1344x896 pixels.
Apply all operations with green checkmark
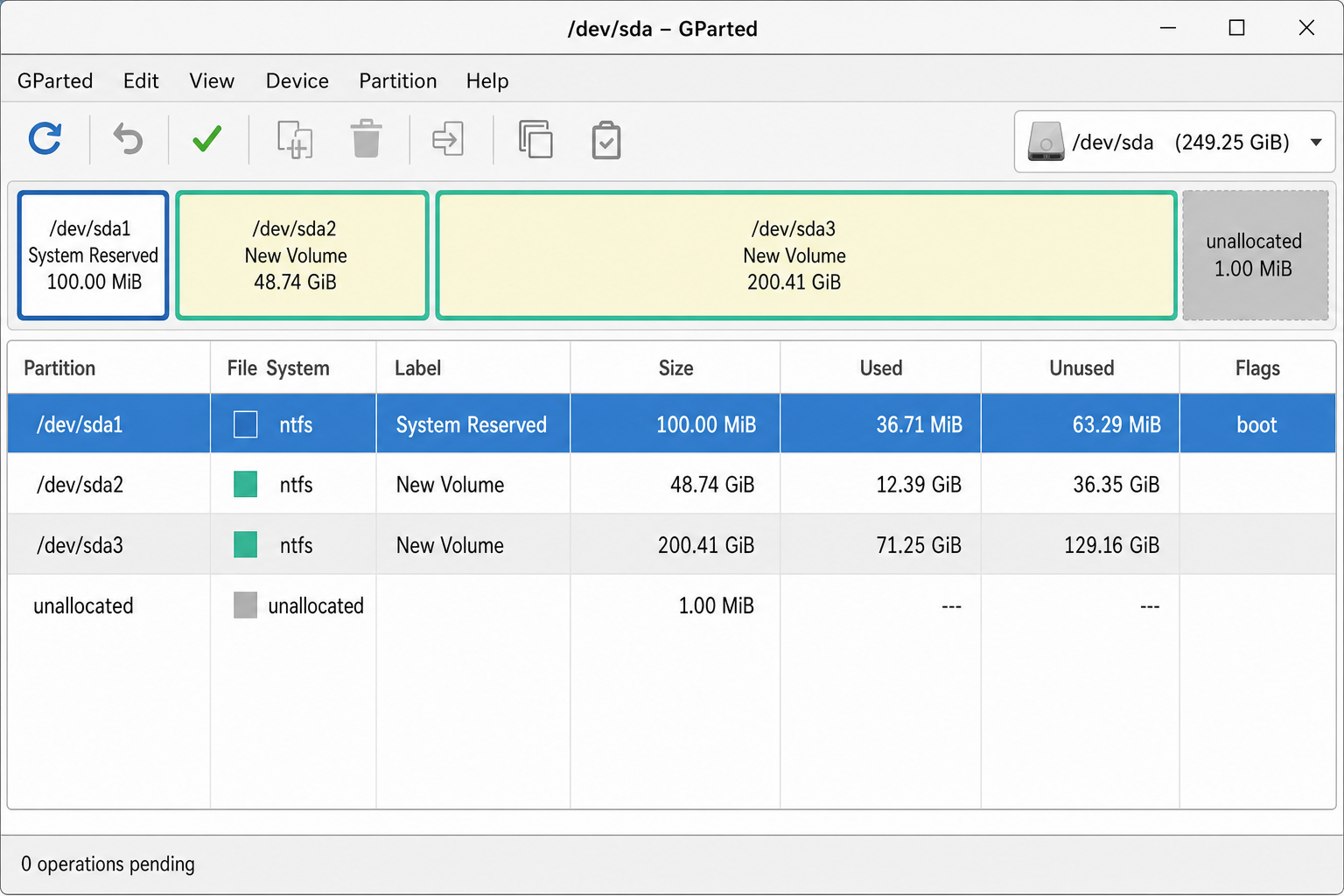(x=207, y=139)
